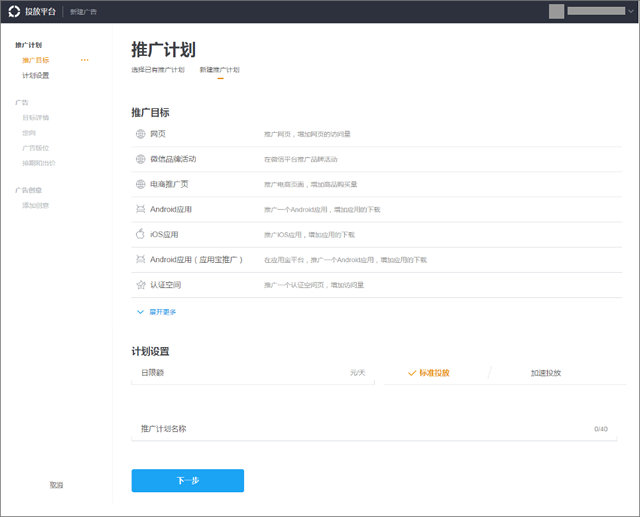
Task: Click the Android应用 robot icon
Action: tap(140, 209)
